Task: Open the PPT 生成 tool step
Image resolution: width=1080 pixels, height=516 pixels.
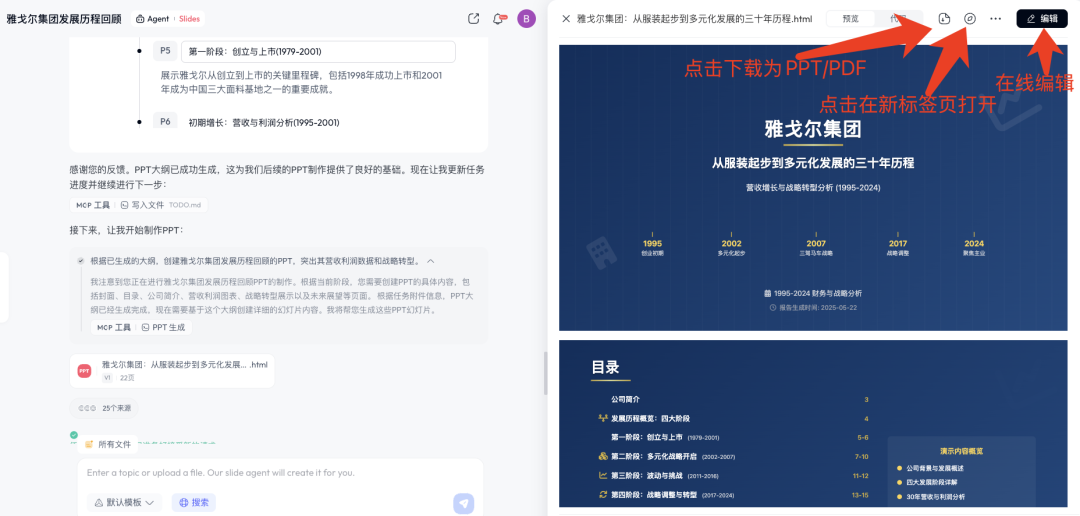Action: pyautogui.click(x=163, y=327)
